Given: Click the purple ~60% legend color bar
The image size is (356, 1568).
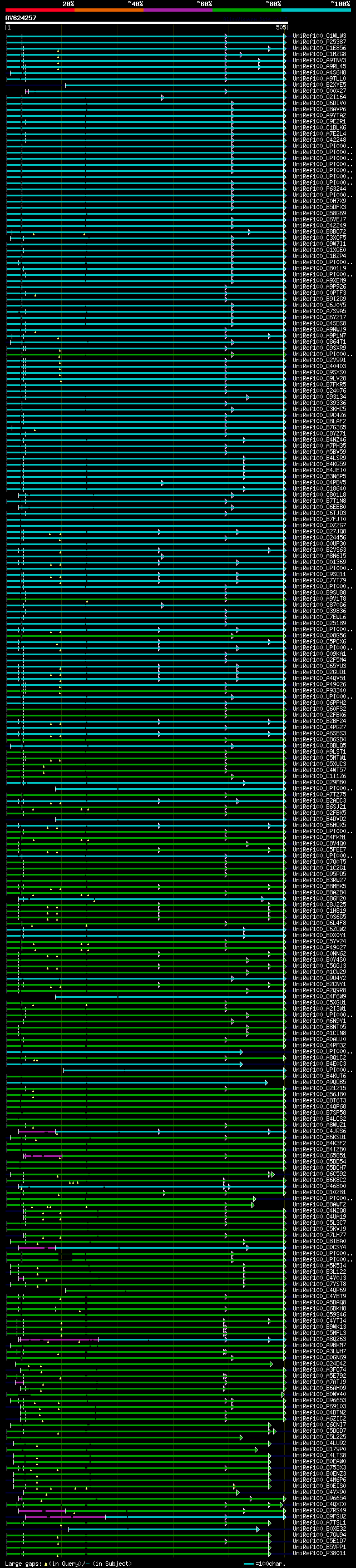Looking at the screenshot, I should 179,10.
